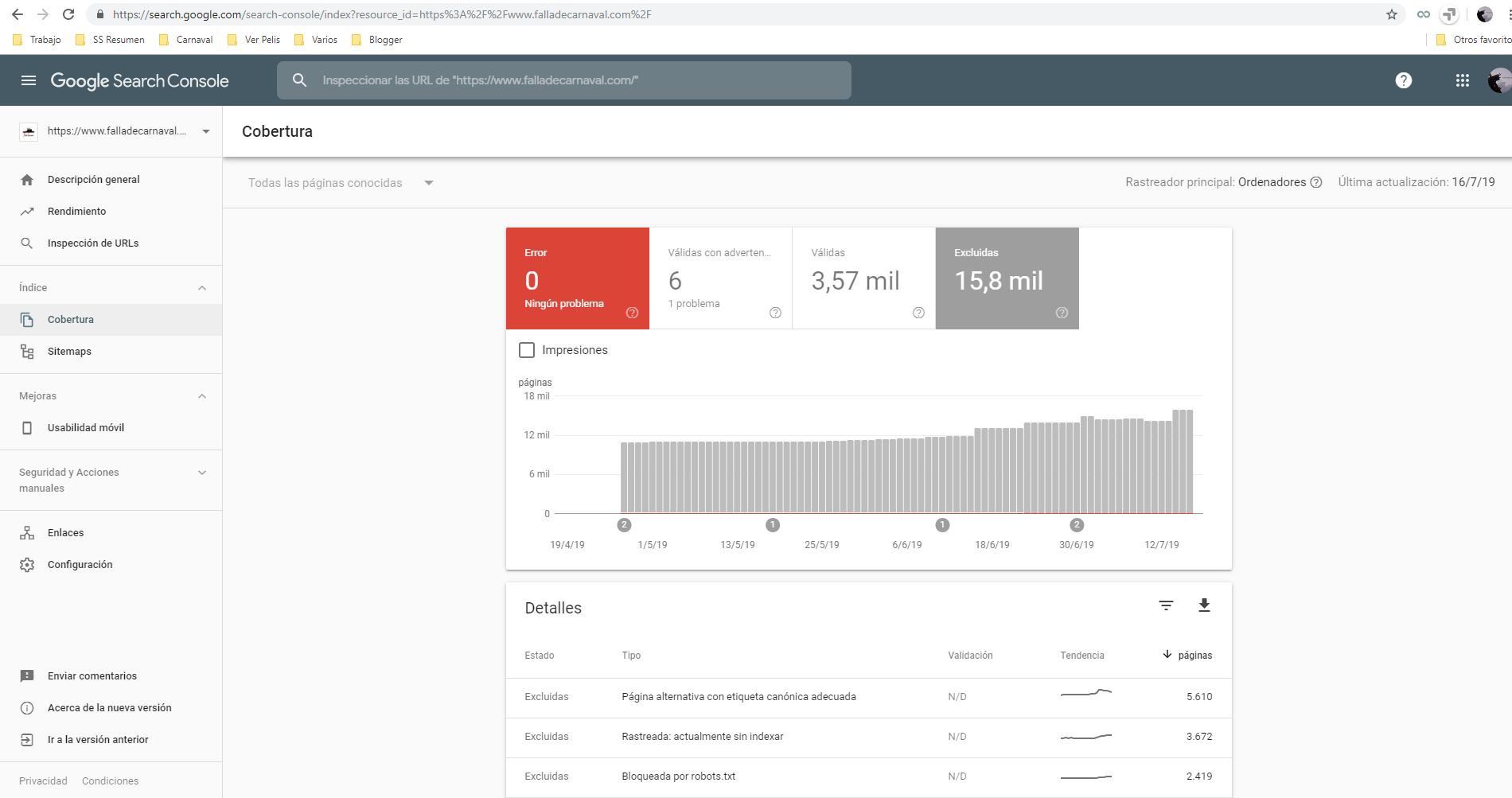
Task: Download the Detalles table data
Action: (x=1204, y=605)
